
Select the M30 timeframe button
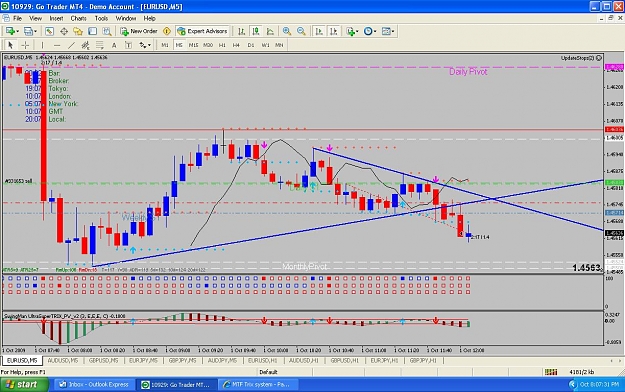(208, 45)
